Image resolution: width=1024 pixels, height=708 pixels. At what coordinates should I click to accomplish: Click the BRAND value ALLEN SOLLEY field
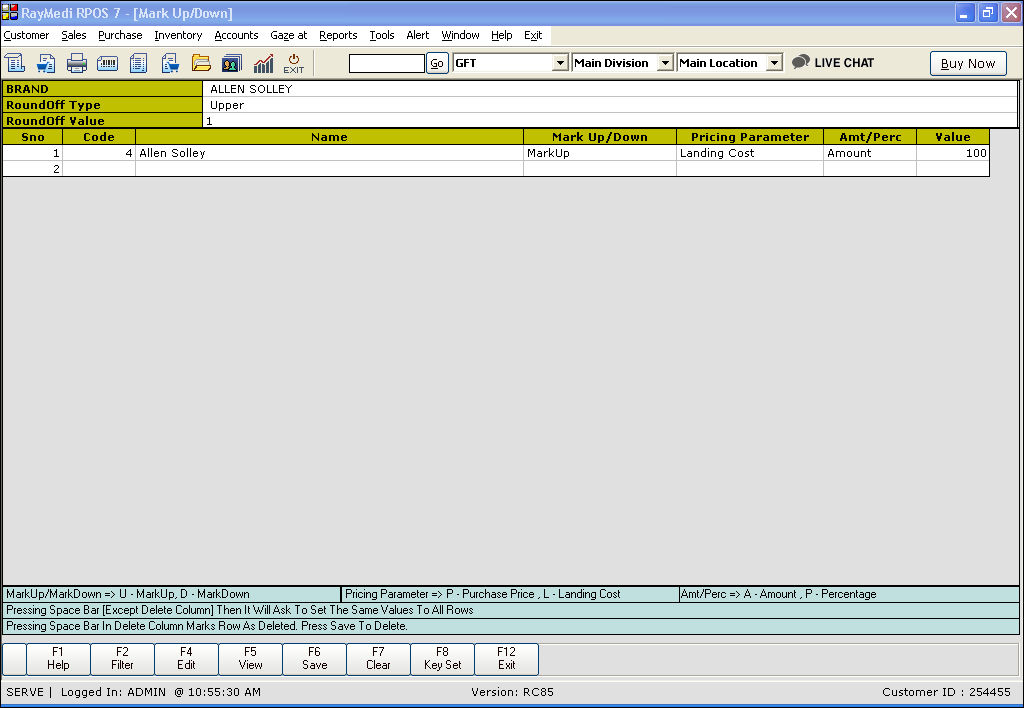[x=610, y=89]
